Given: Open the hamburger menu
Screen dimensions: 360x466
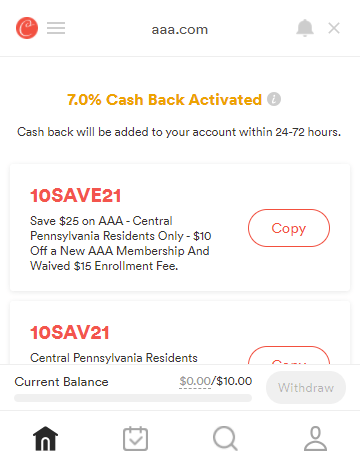Looking at the screenshot, I should 56,28.
